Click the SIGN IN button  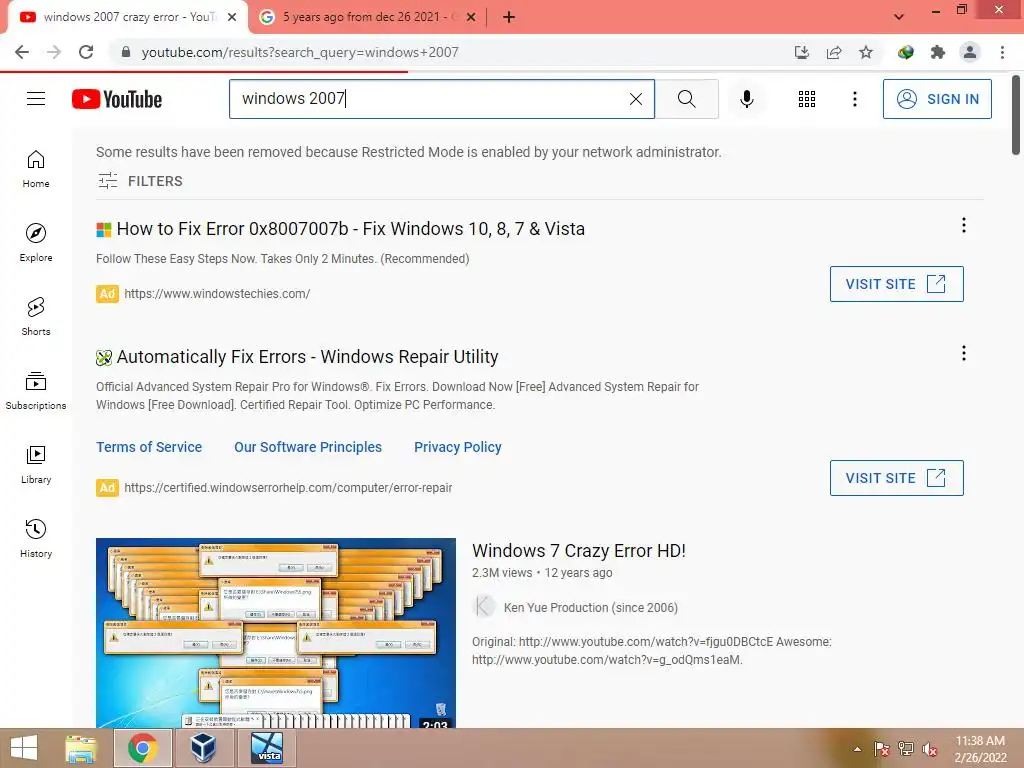tap(937, 99)
